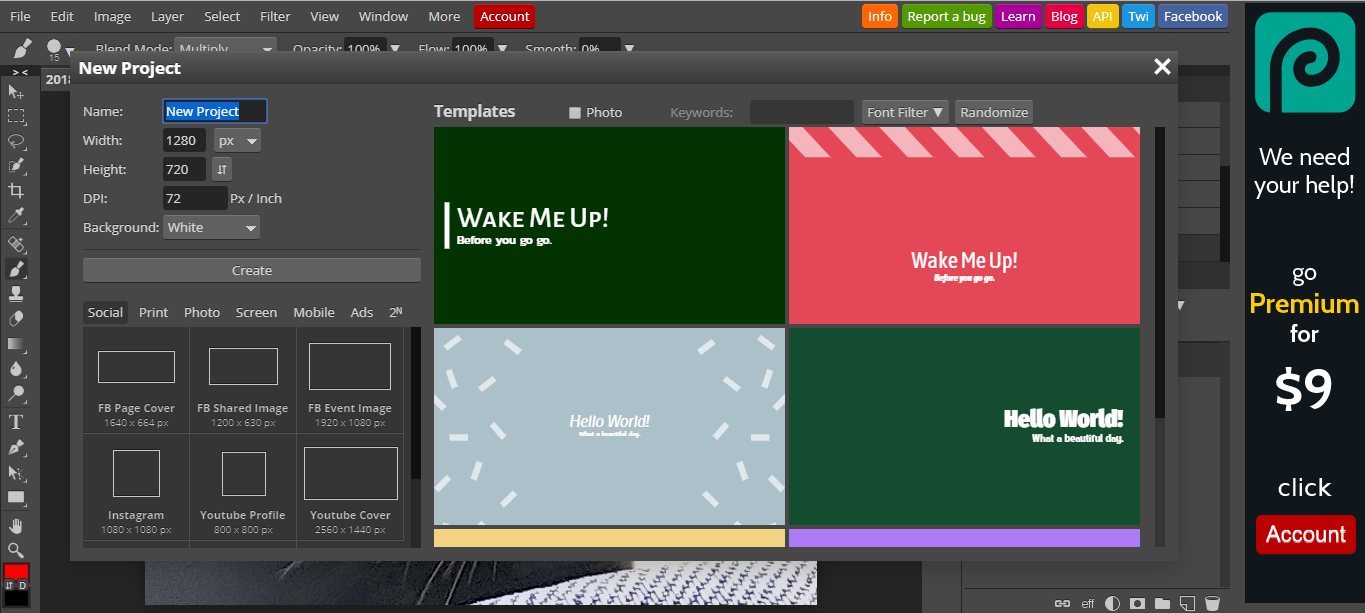Close the New Project dialog
This screenshot has height=613, width=1365.
point(1162,67)
